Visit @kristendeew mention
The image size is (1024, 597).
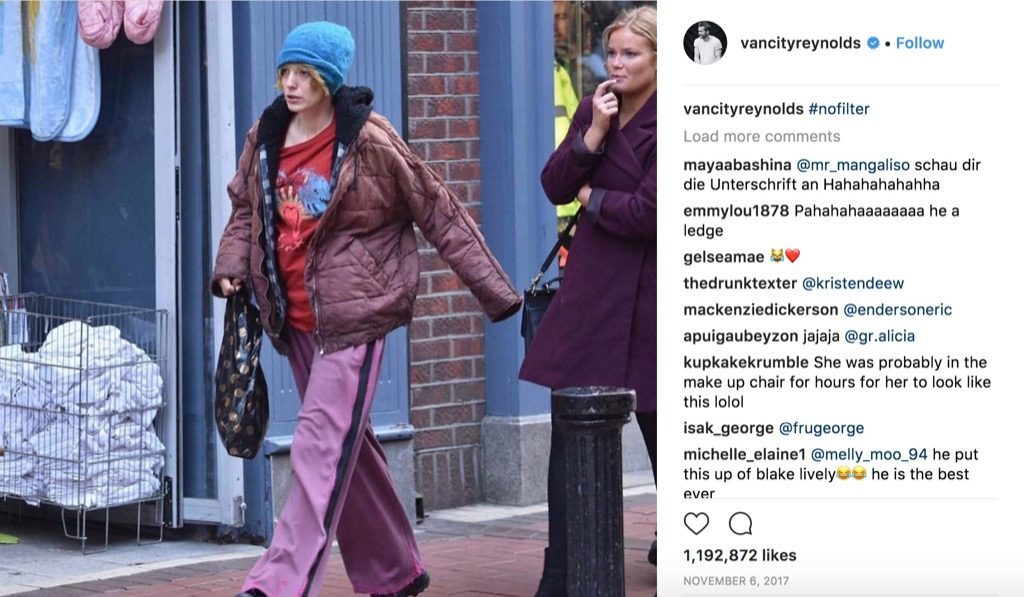pyautogui.click(x=853, y=283)
